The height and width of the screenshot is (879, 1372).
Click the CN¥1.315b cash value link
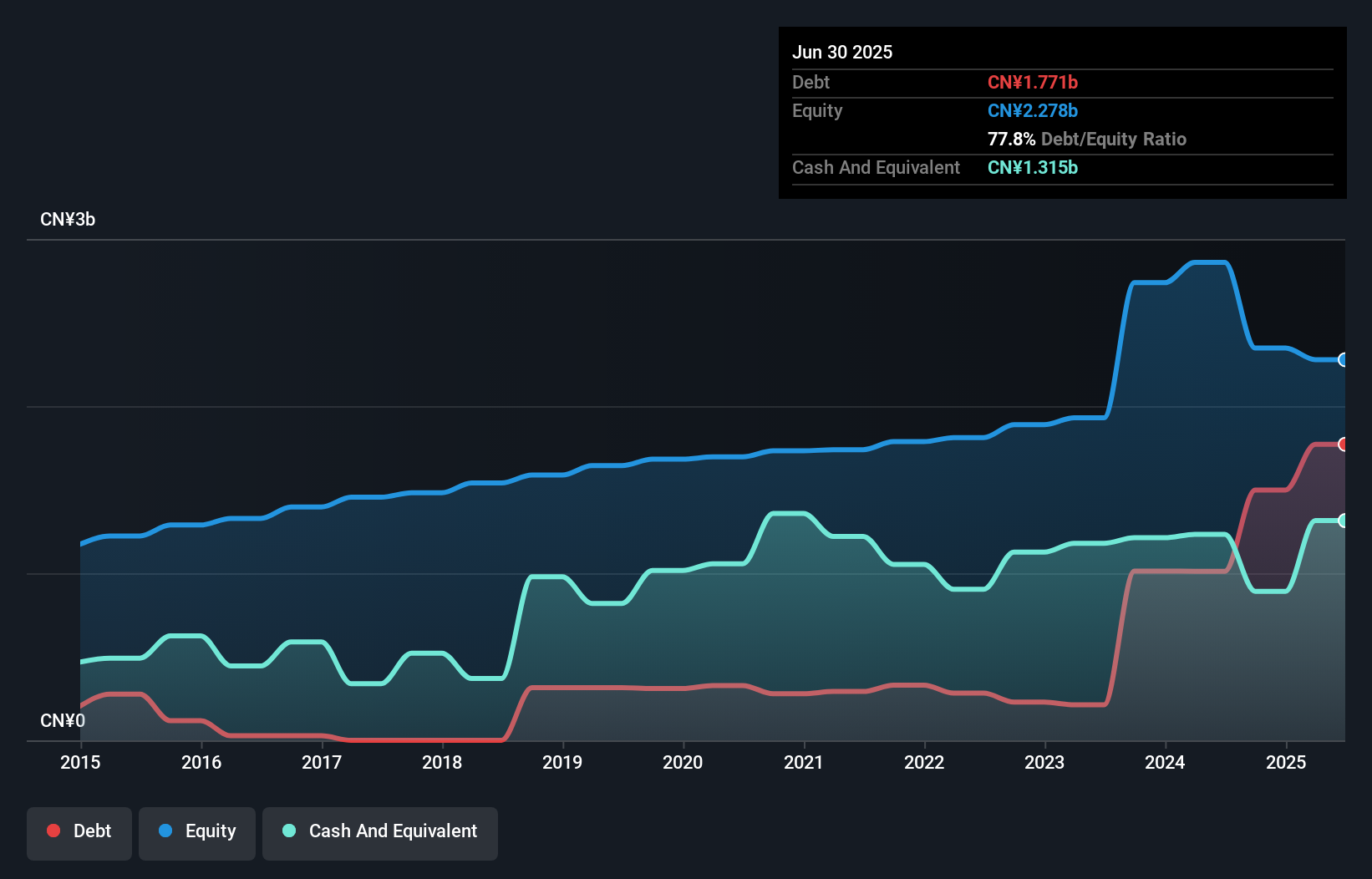[x=1033, y=167]
